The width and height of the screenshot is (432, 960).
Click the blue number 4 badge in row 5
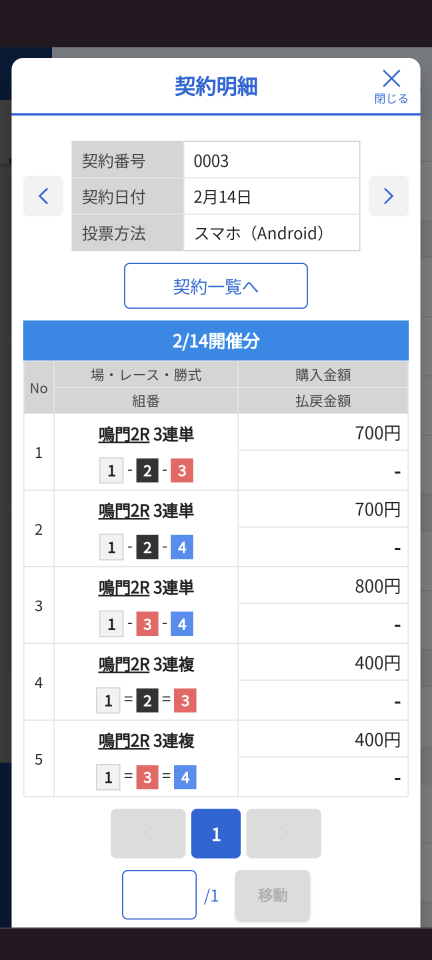click(x=185, y=778)
